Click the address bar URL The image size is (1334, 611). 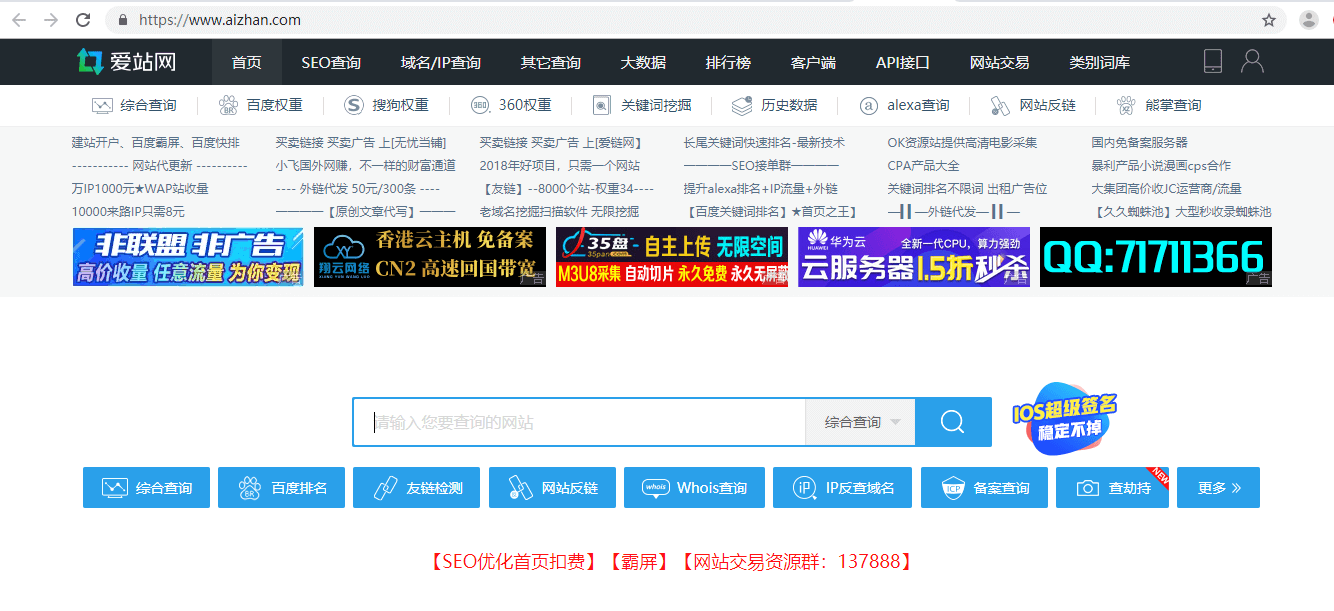click(x=220, y=20)
